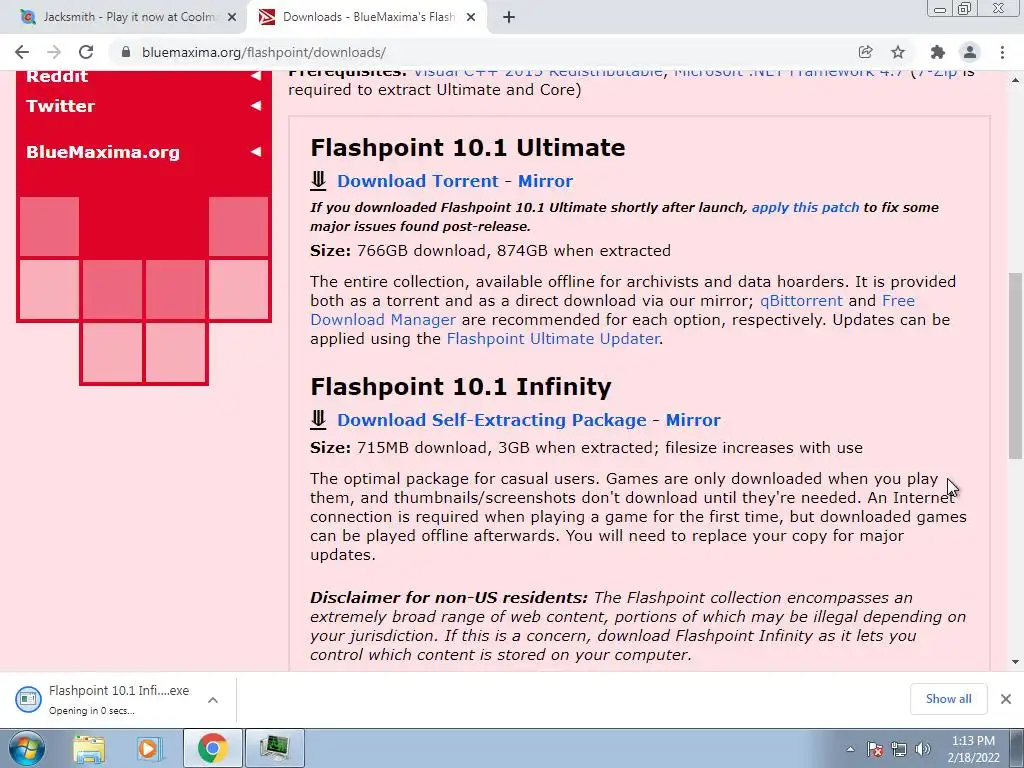Click the address bar URL field
Screen dimensions: 1024x768
(x=483, y=52)
